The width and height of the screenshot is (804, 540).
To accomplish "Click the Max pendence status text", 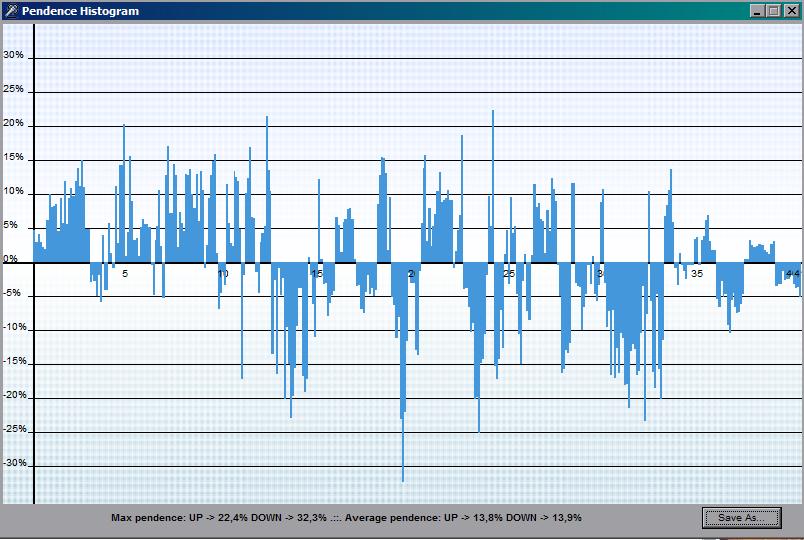I will pos(218,518).
